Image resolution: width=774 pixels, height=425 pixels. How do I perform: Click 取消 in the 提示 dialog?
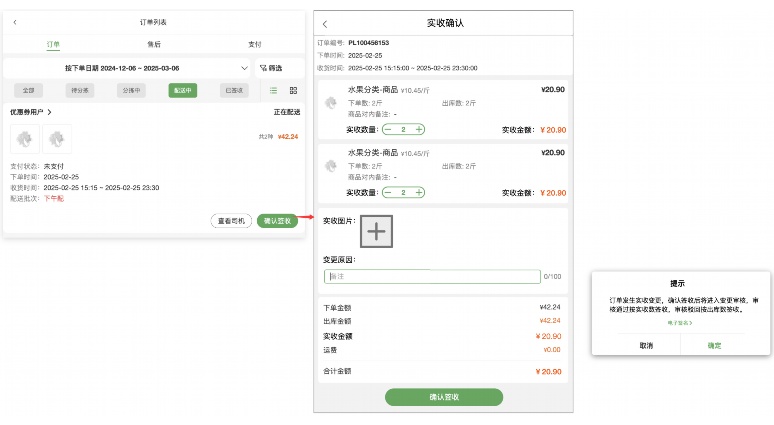(646, 346)
